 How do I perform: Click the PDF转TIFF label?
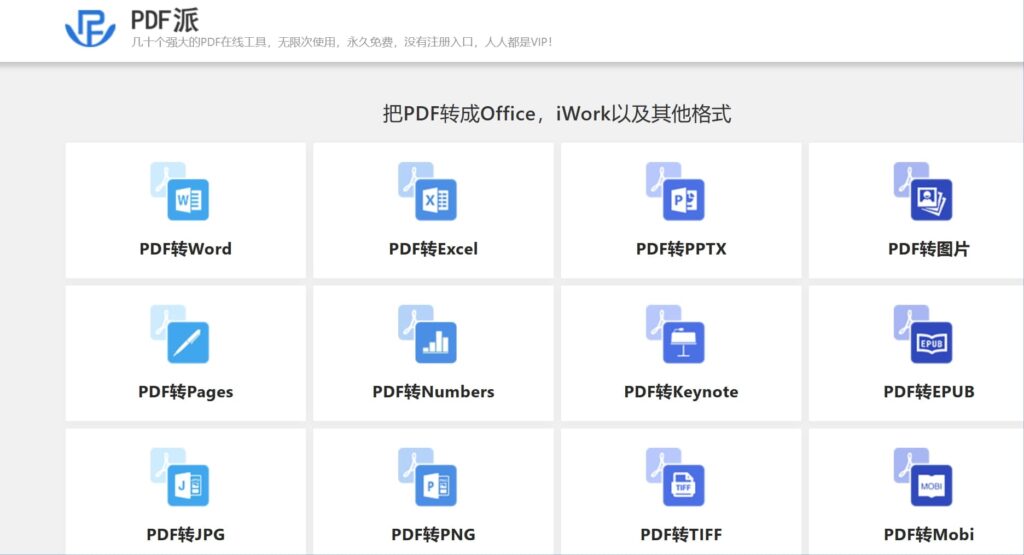pyautogui.click(x=681, y=535)
